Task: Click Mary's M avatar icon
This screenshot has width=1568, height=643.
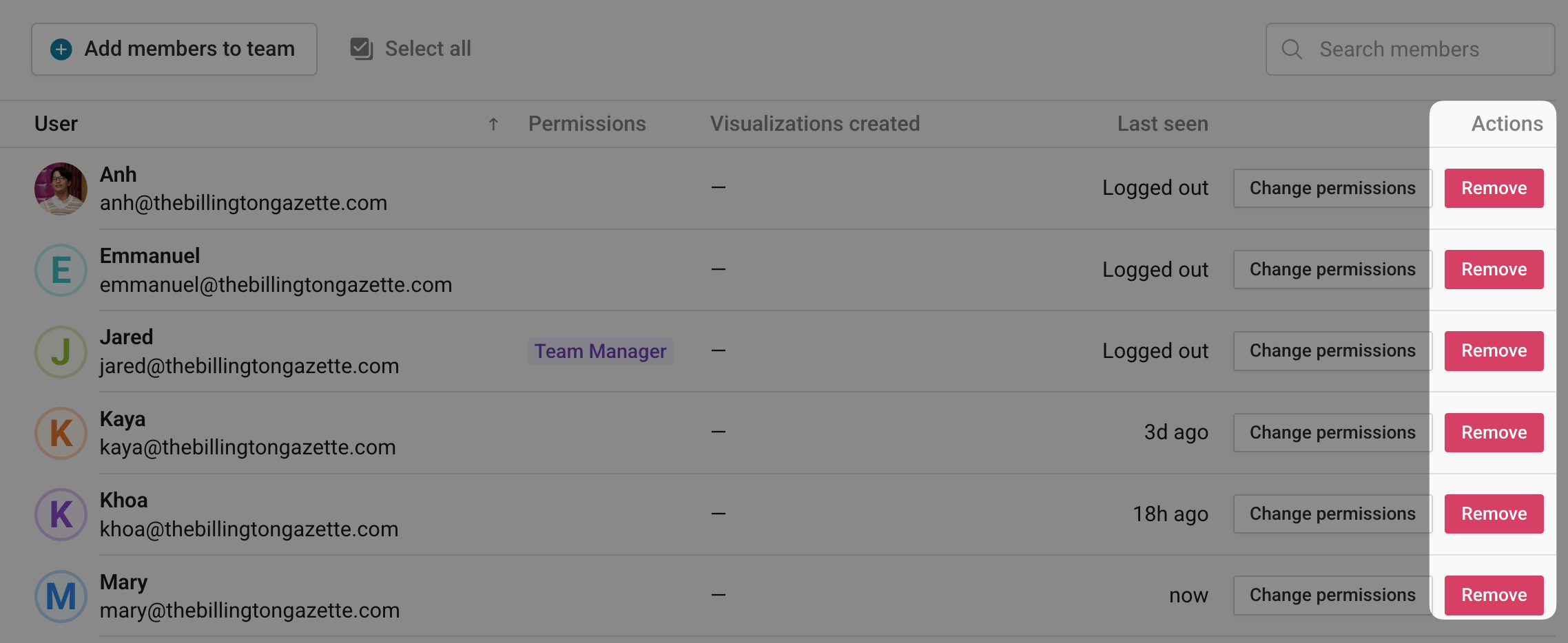Action: click(61, 596)
